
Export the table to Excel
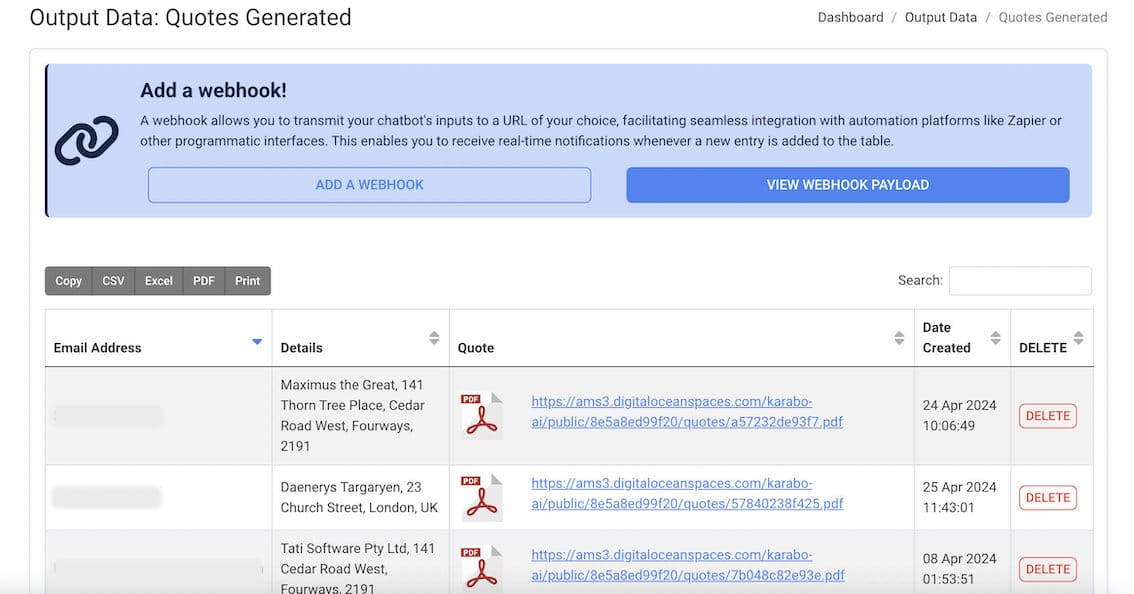coord(159,281)
